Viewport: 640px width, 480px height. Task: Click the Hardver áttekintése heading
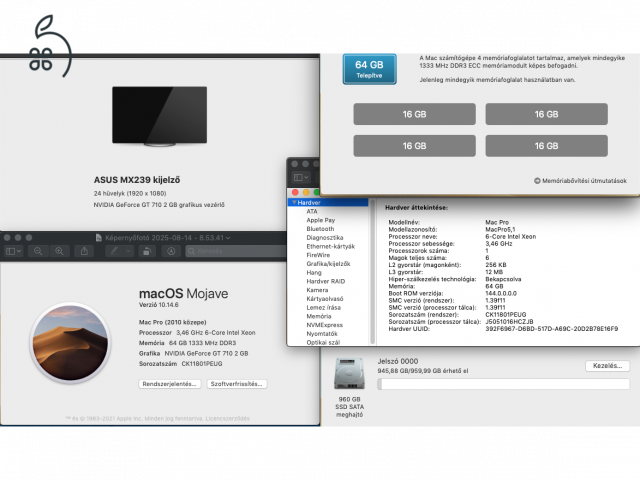tap(416, 208)
